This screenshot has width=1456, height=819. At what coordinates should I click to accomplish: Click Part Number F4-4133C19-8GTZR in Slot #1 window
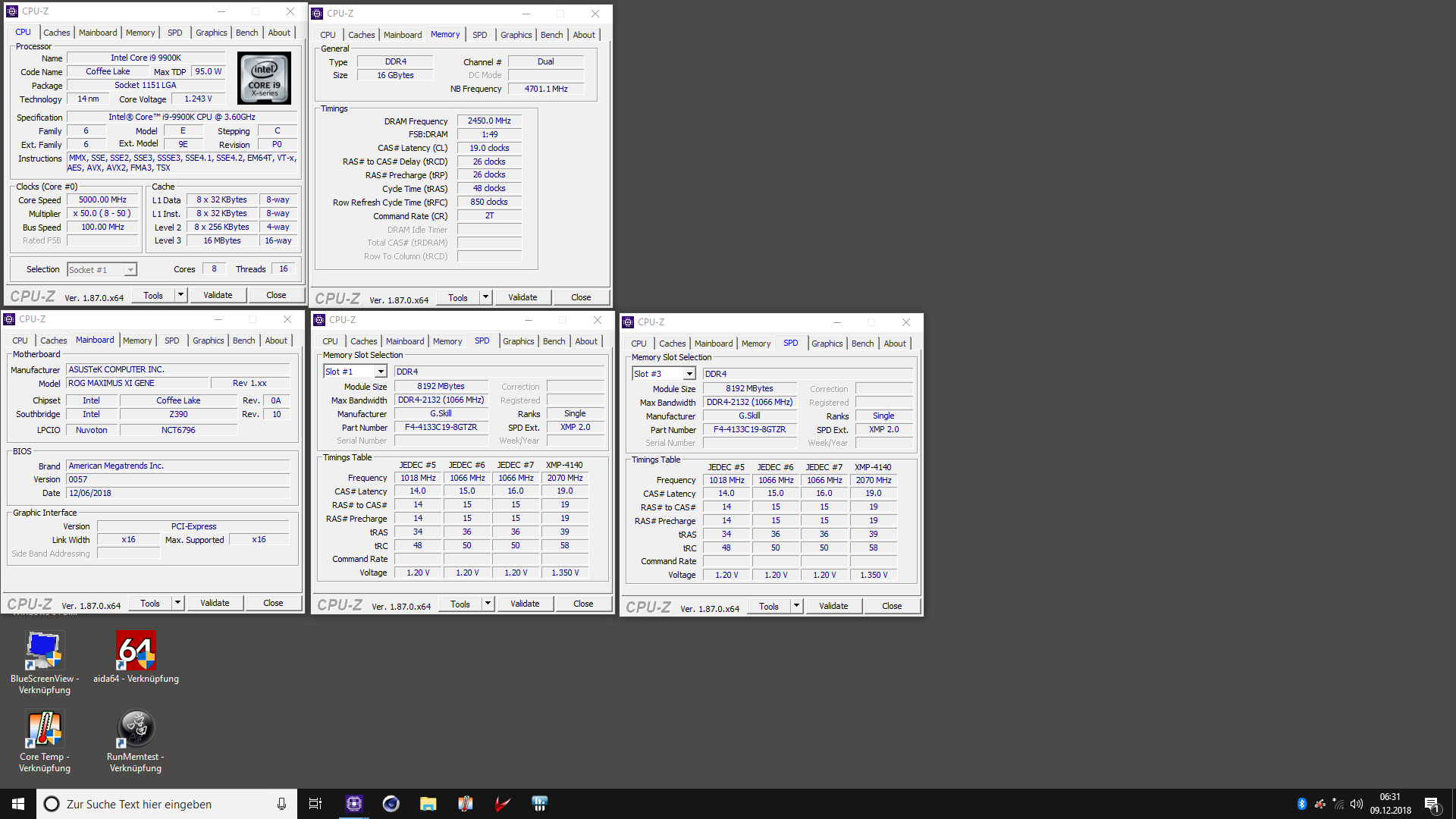[441, 428]
